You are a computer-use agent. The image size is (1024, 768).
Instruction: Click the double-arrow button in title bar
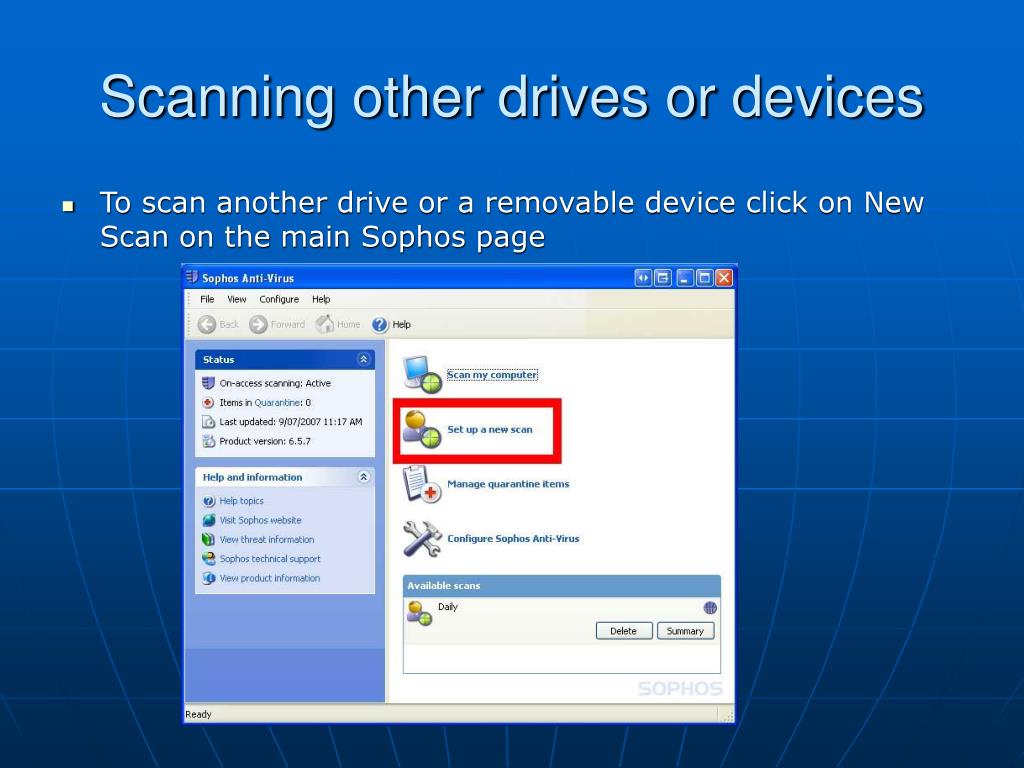(643, 278)
